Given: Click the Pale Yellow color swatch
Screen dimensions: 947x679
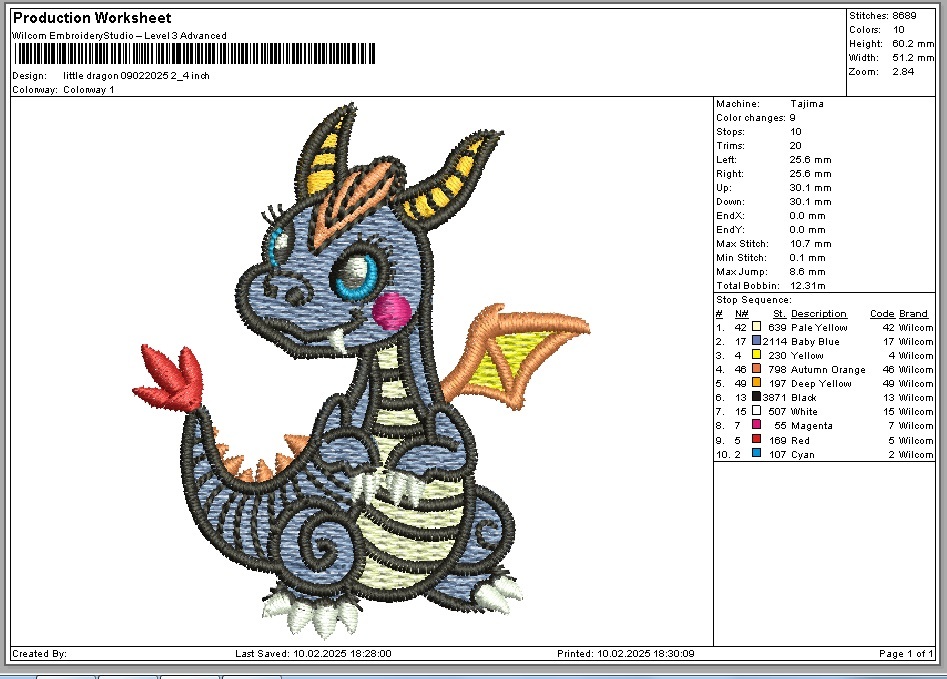Looking at the screenshot, I should 757,327.
